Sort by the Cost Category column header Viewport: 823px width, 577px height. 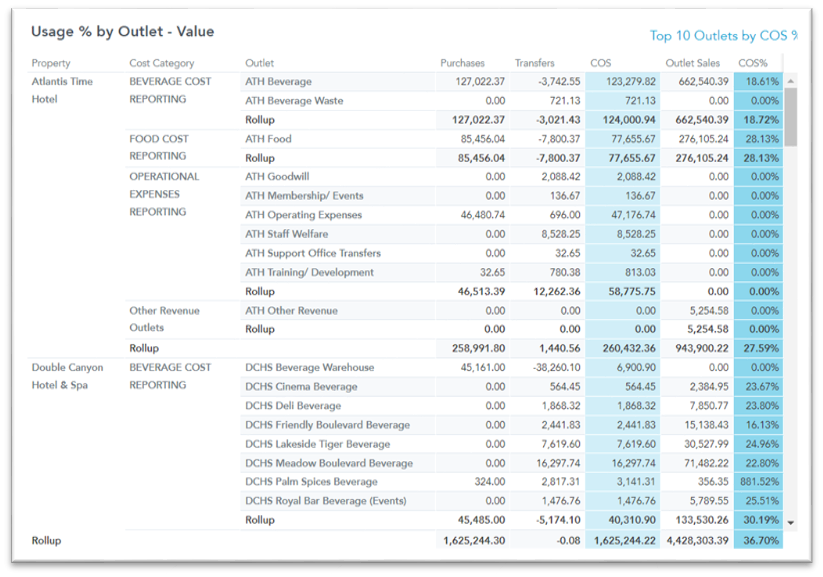tap(162, 63)
